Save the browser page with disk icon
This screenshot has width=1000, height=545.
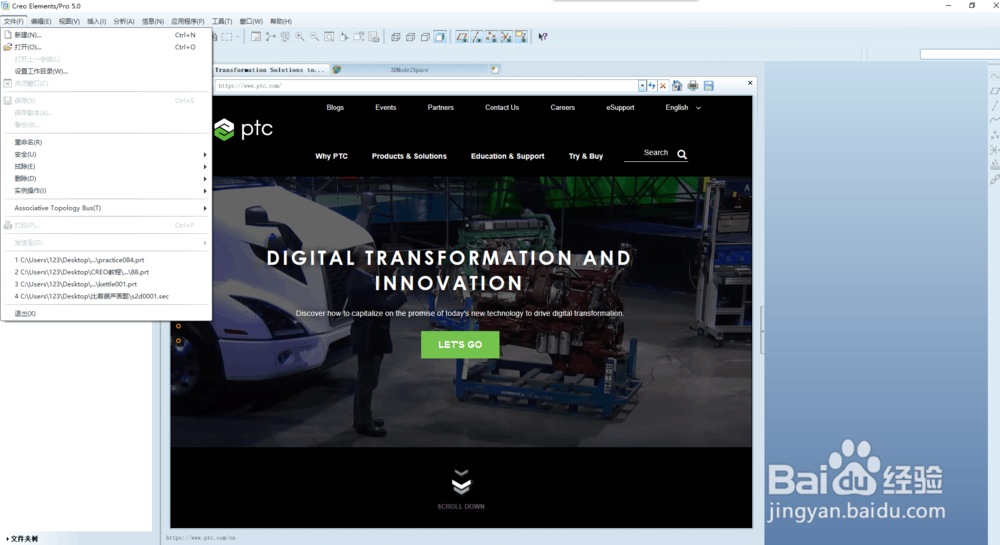(x=709, y=85)
